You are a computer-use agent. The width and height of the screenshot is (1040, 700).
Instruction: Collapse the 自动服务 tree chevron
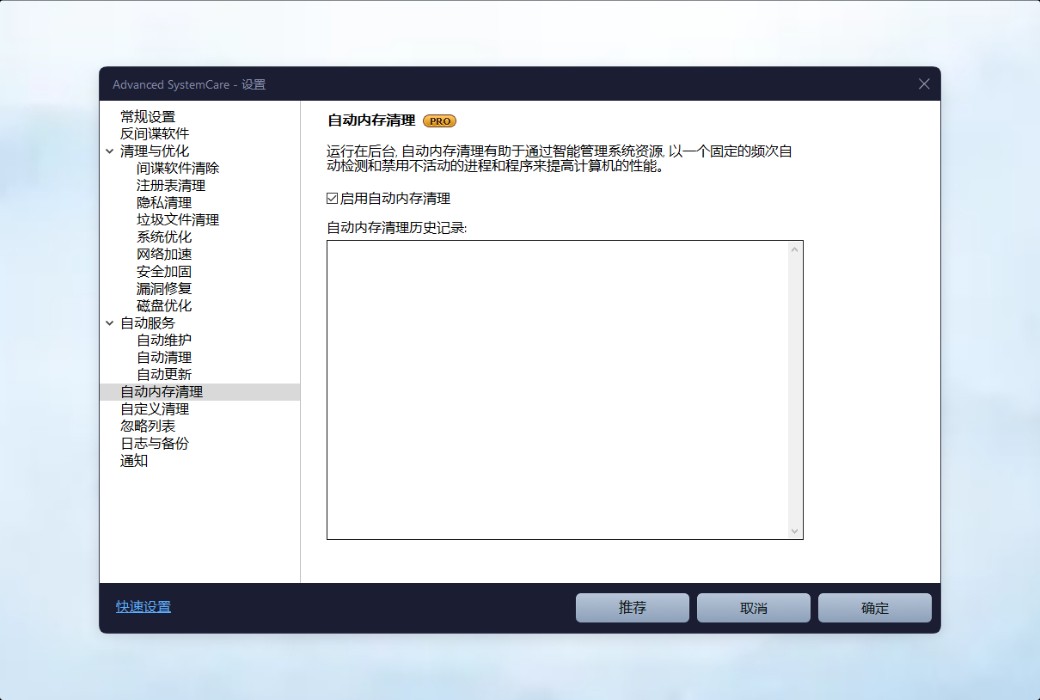(109, 323)
